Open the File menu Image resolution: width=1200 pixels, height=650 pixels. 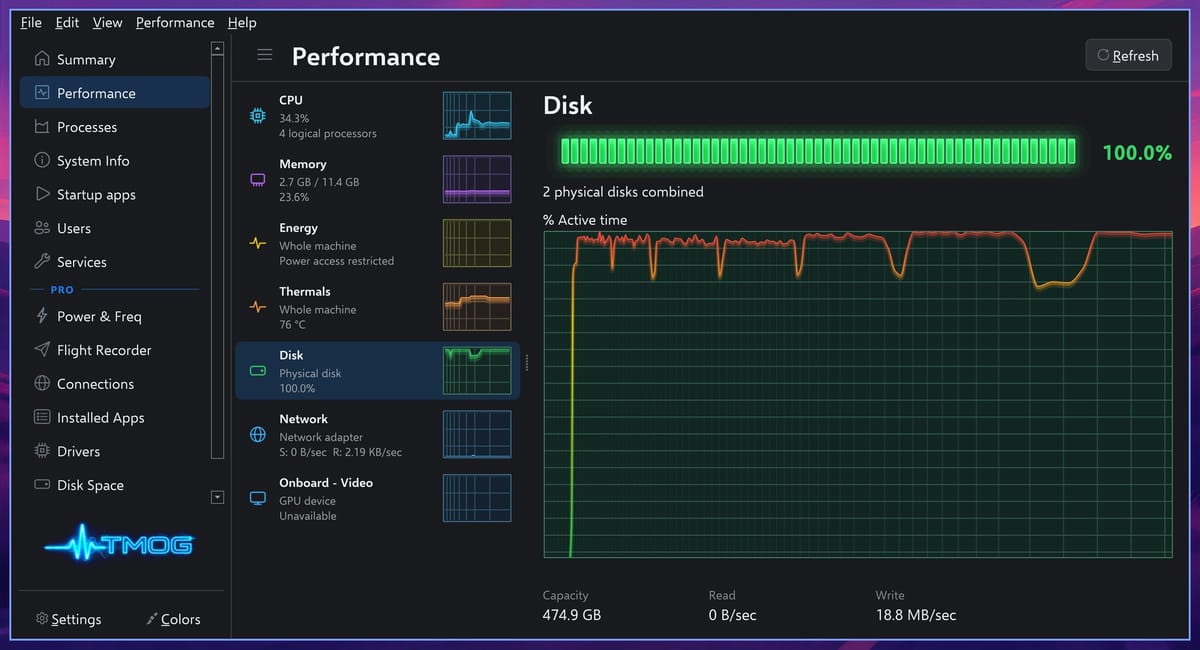31,22
